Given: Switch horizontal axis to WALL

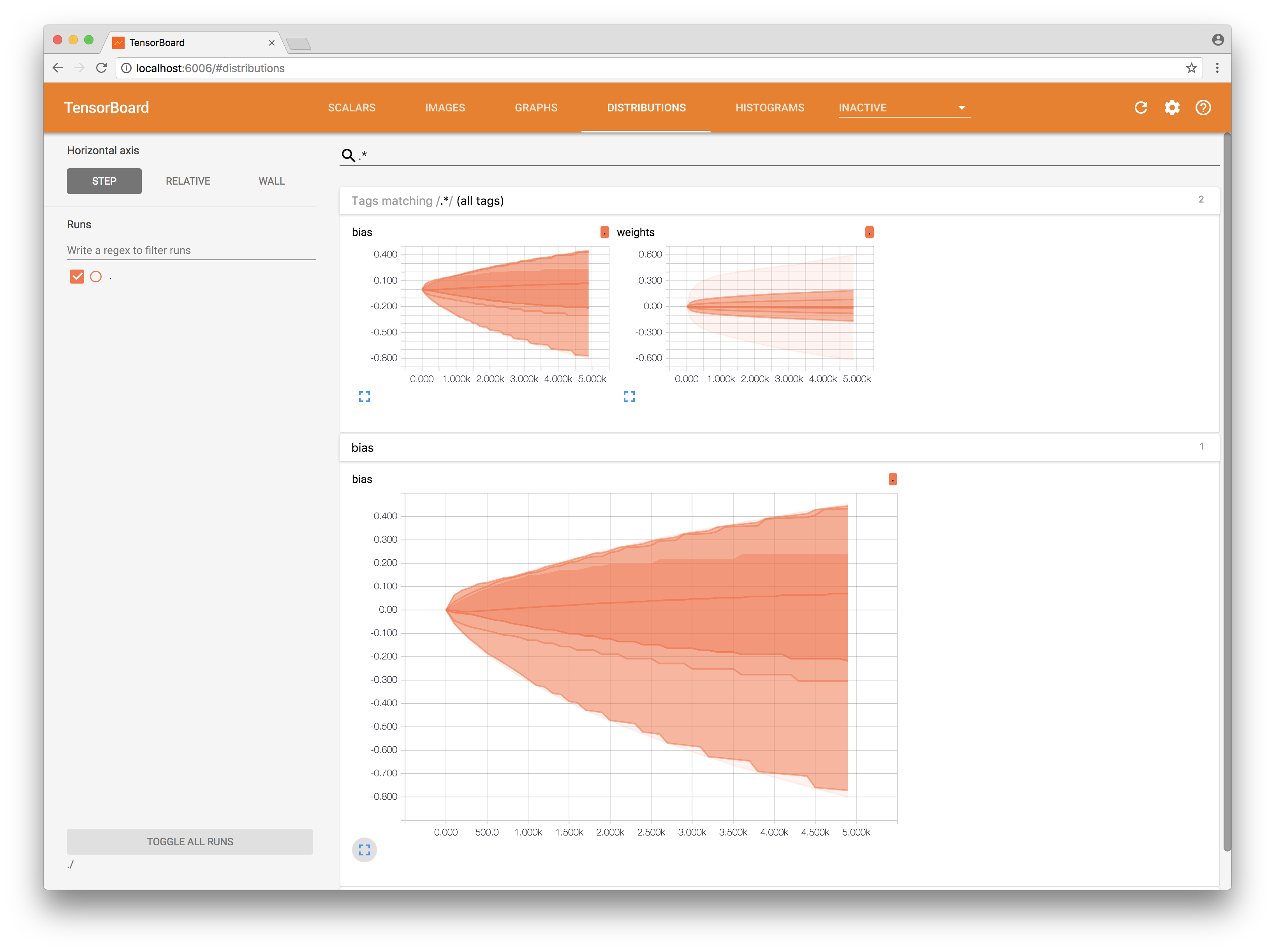Looking at the screenshot, I should [x=271, y=181].
